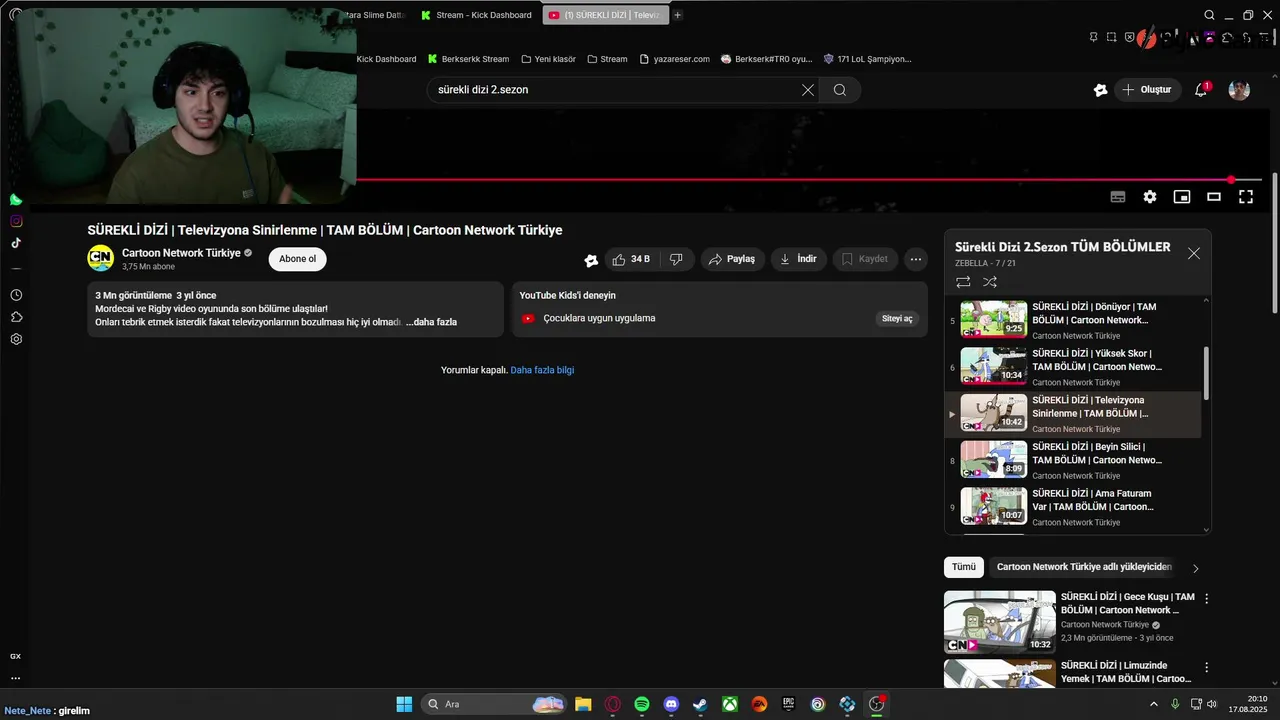Open YouTube notifications bell
1280x720 pixels.
point(1201,90)
